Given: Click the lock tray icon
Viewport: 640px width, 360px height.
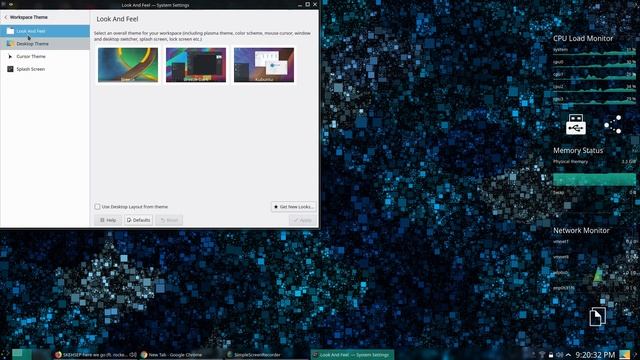Looking at the screenshot, I should pos(551,355).
